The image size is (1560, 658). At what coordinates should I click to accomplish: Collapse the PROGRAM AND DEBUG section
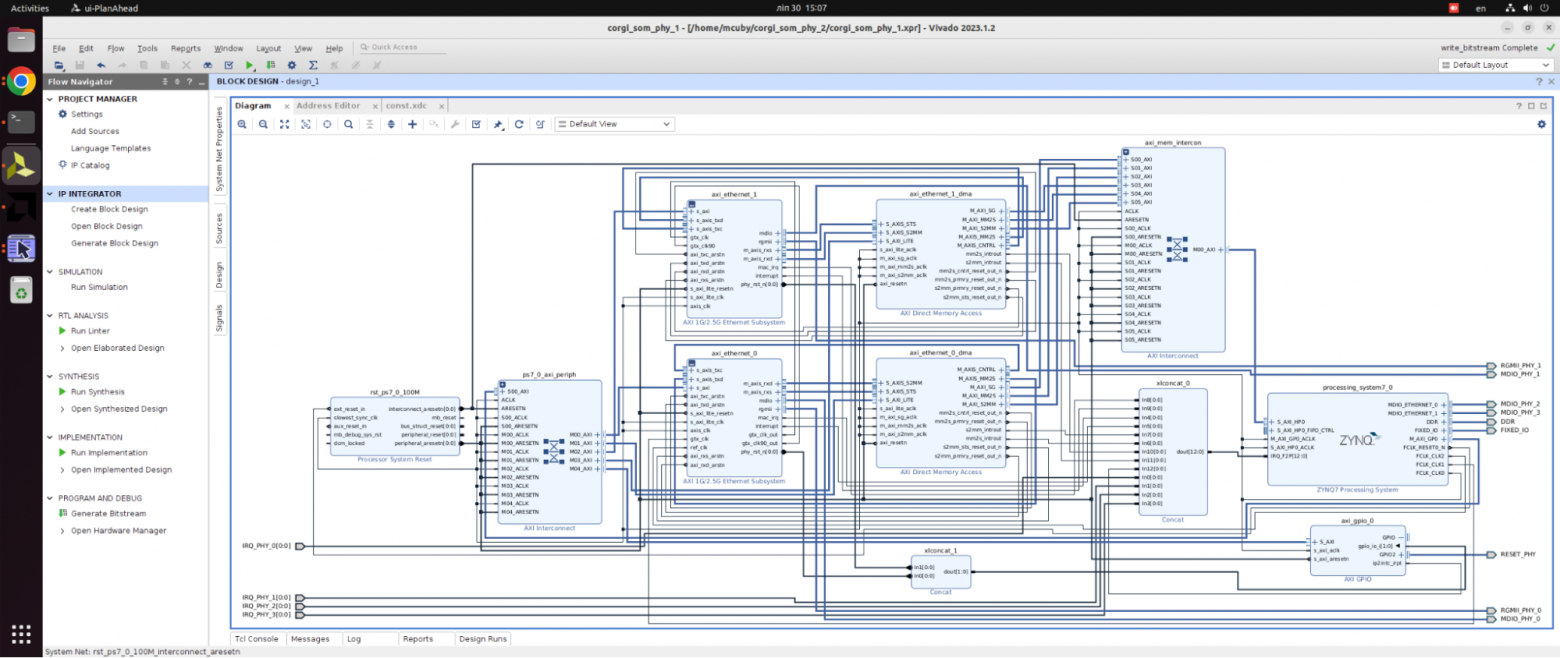[51, 498]
